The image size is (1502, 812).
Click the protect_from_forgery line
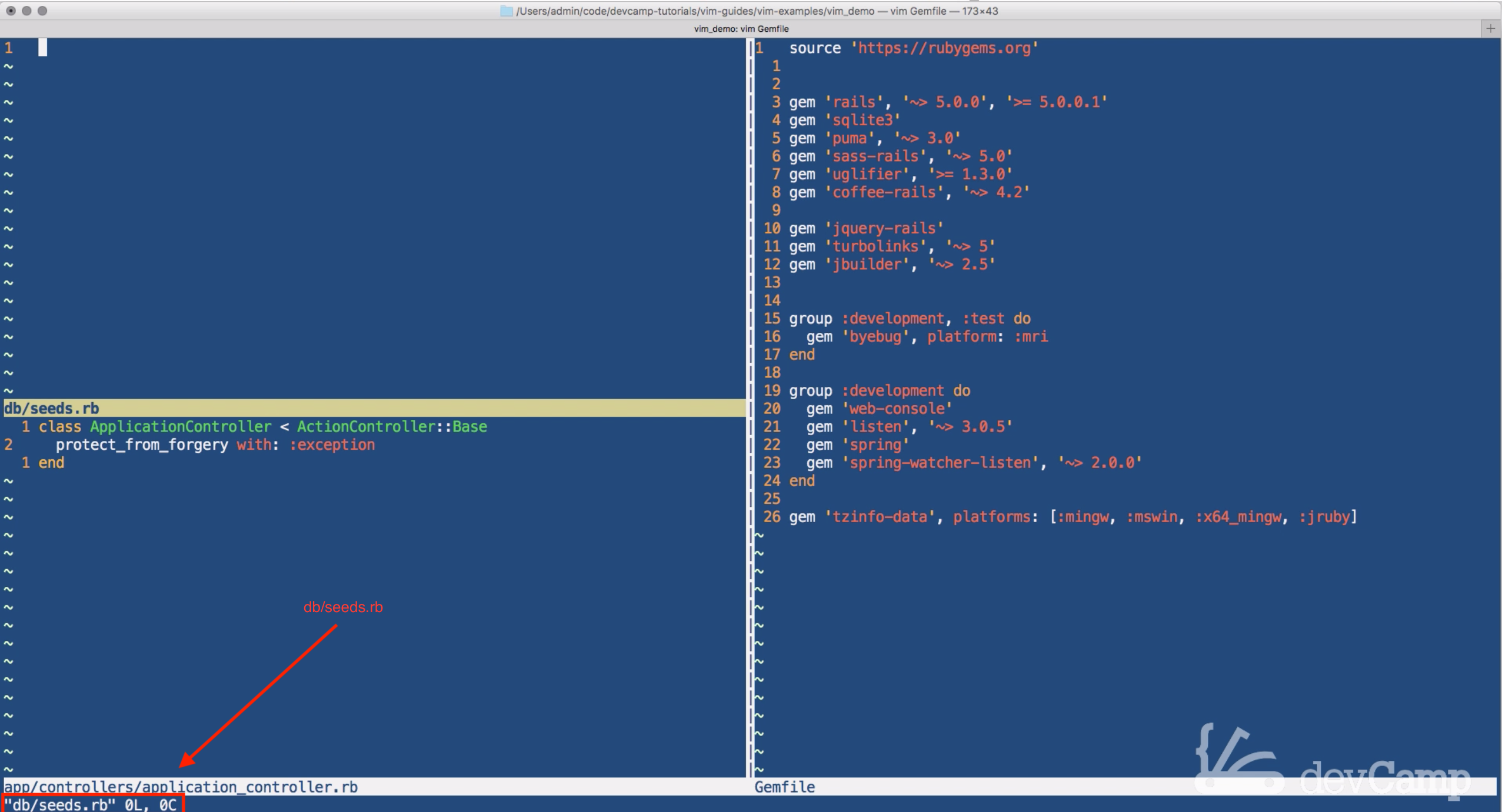[x=141, y=445]
